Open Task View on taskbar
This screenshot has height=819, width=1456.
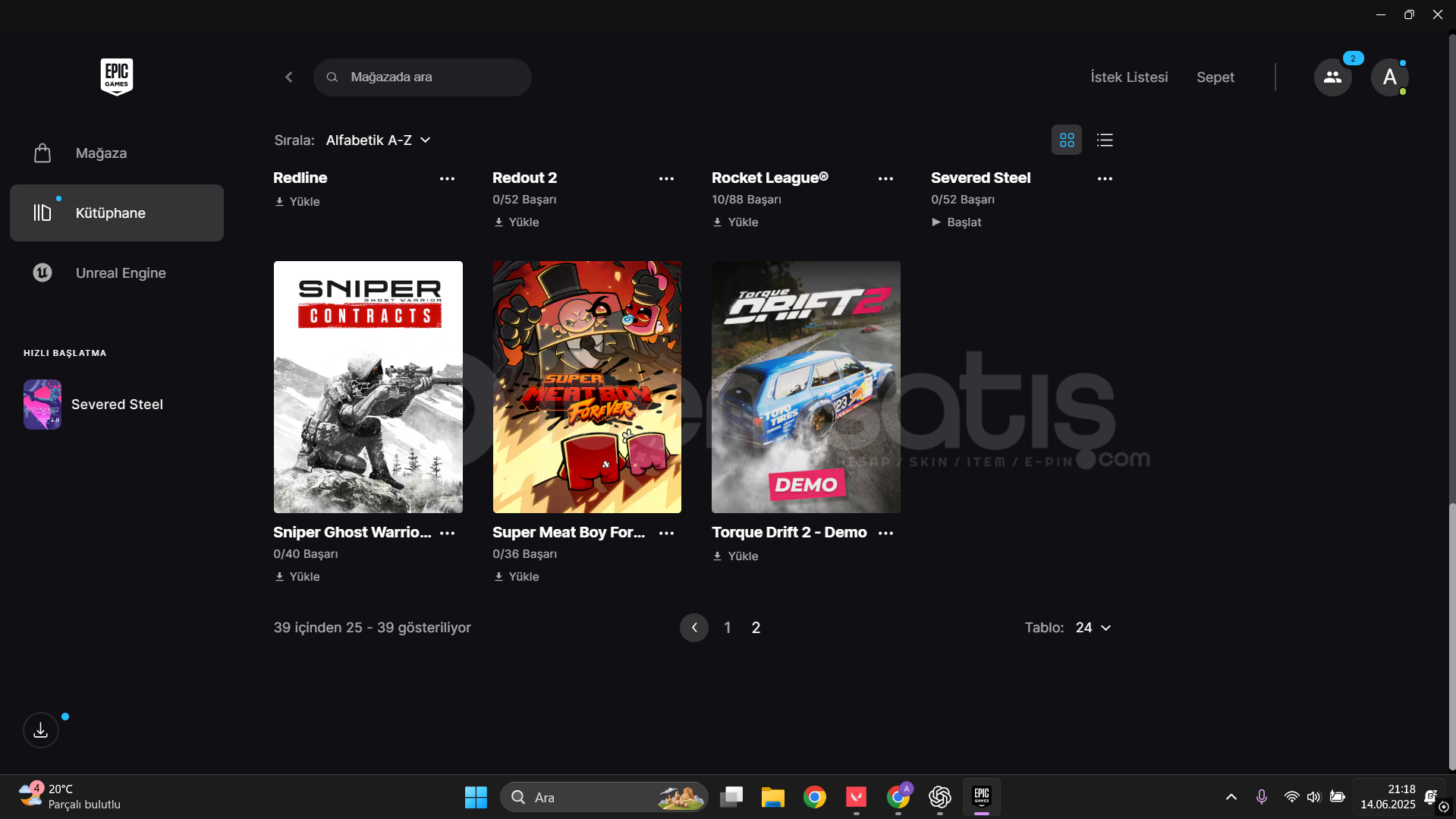[x=731, y=798]
